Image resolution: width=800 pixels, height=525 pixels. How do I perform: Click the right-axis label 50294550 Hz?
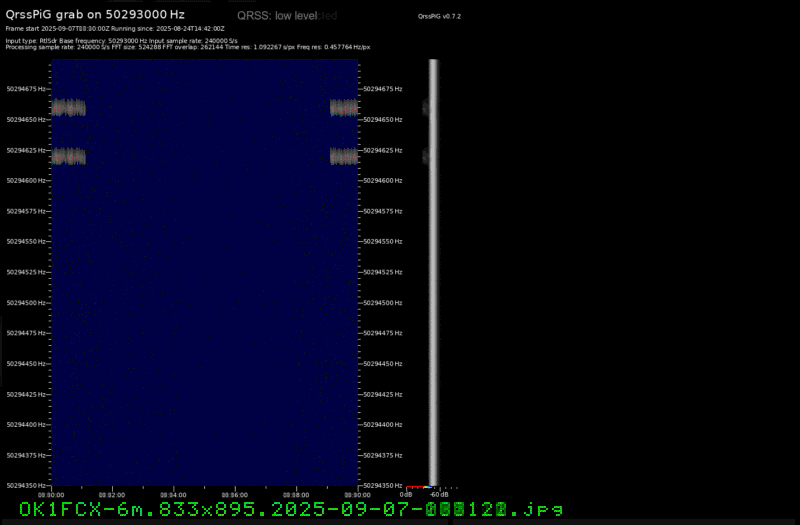(383, 241)
